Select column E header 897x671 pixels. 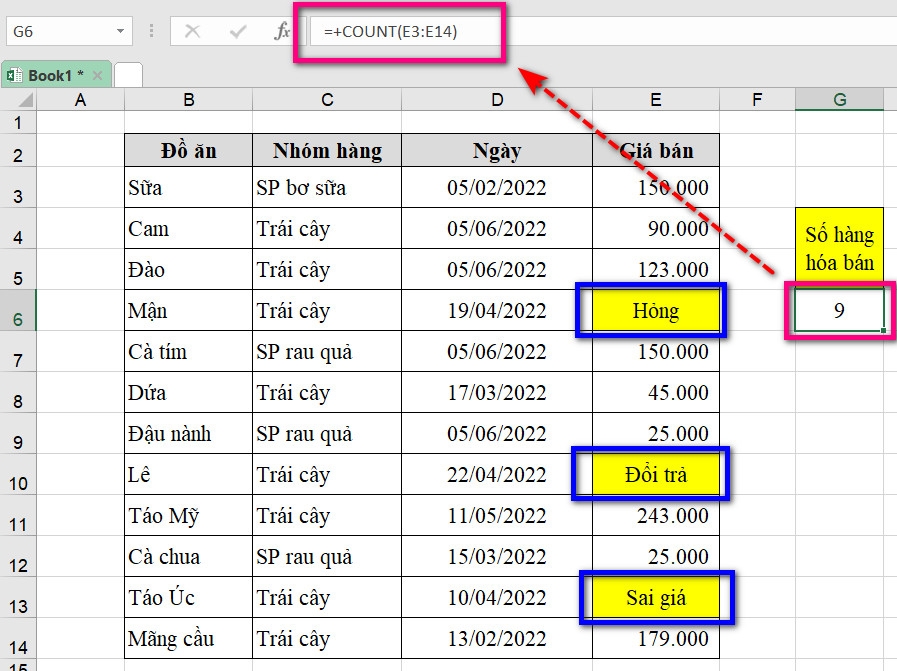click(655, 99)
